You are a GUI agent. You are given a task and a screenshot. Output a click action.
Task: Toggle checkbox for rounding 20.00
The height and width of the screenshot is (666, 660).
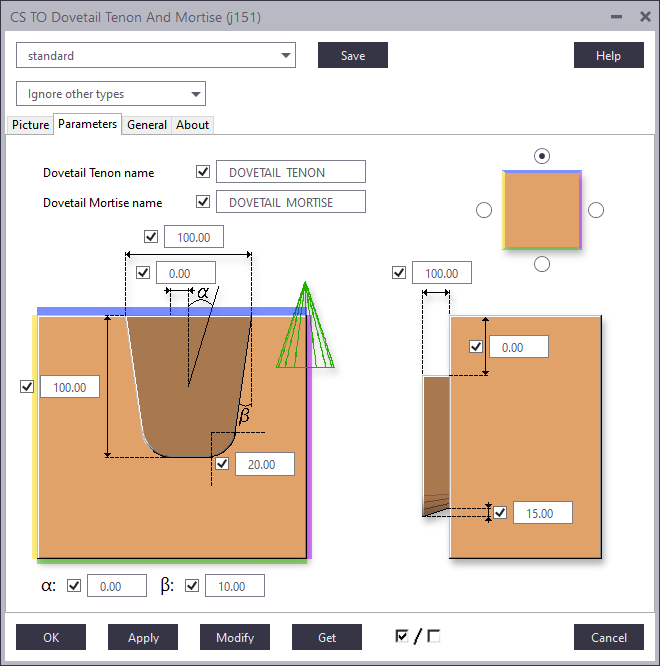[x=222, y=464]
